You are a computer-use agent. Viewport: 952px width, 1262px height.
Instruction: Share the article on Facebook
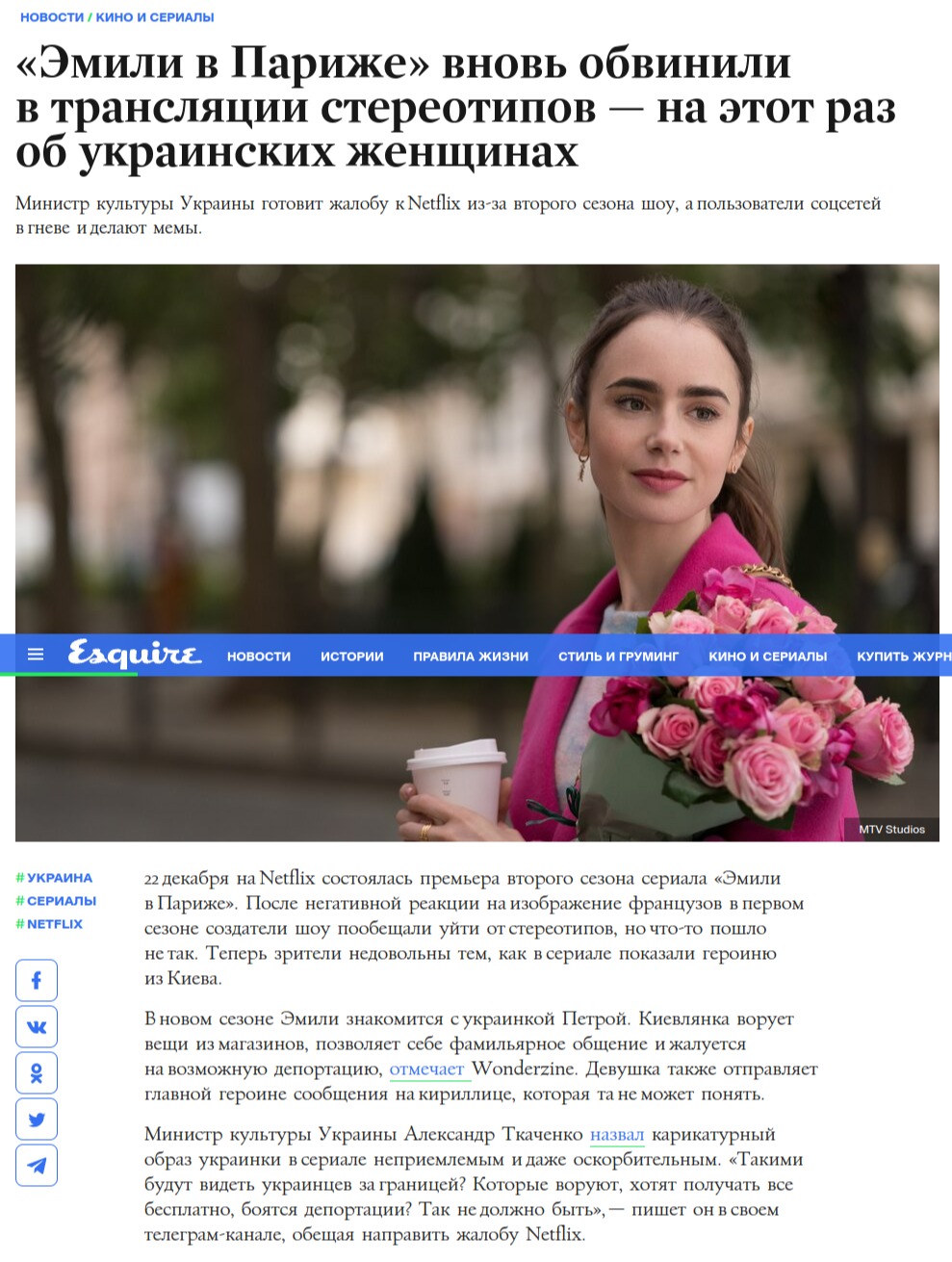point(37,981)
